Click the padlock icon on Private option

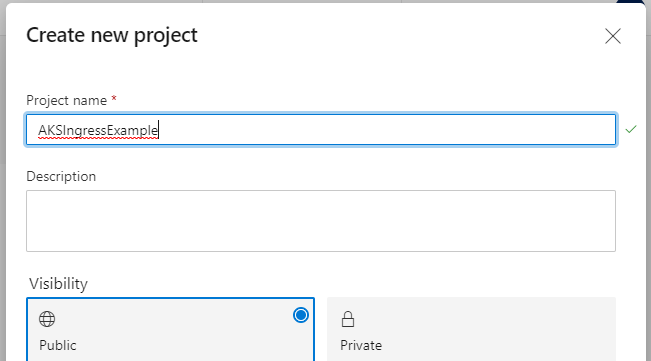click(348, 319)
